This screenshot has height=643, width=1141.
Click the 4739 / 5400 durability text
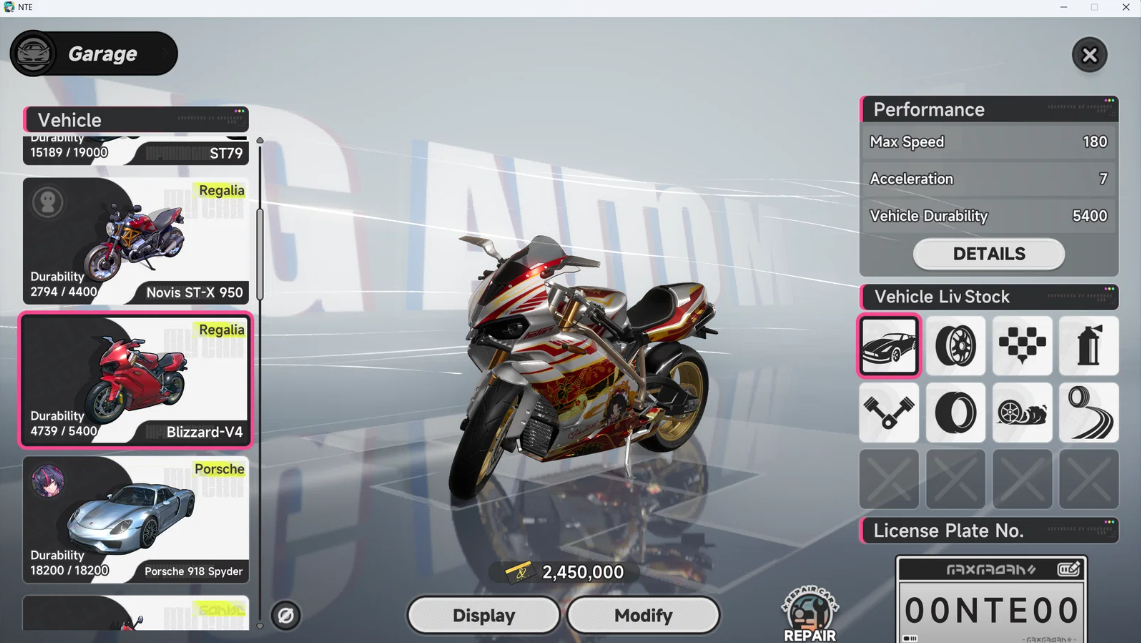[63, 431]
